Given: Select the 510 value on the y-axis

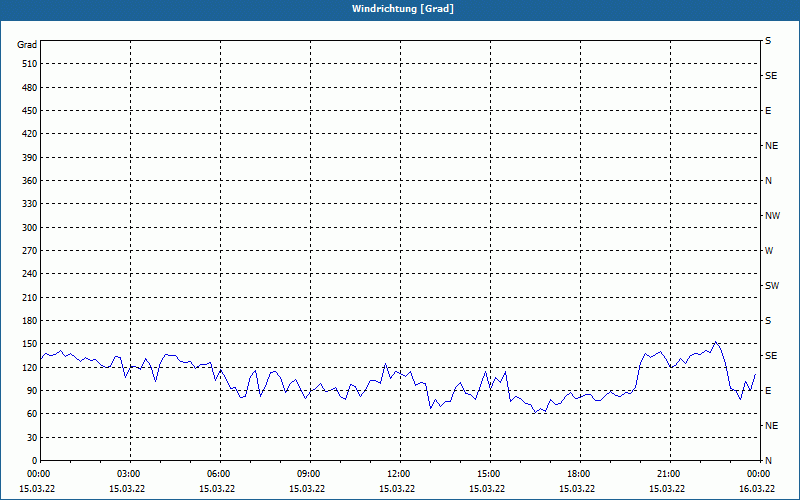Looking at the screenshot, I should tap(27, 64).
